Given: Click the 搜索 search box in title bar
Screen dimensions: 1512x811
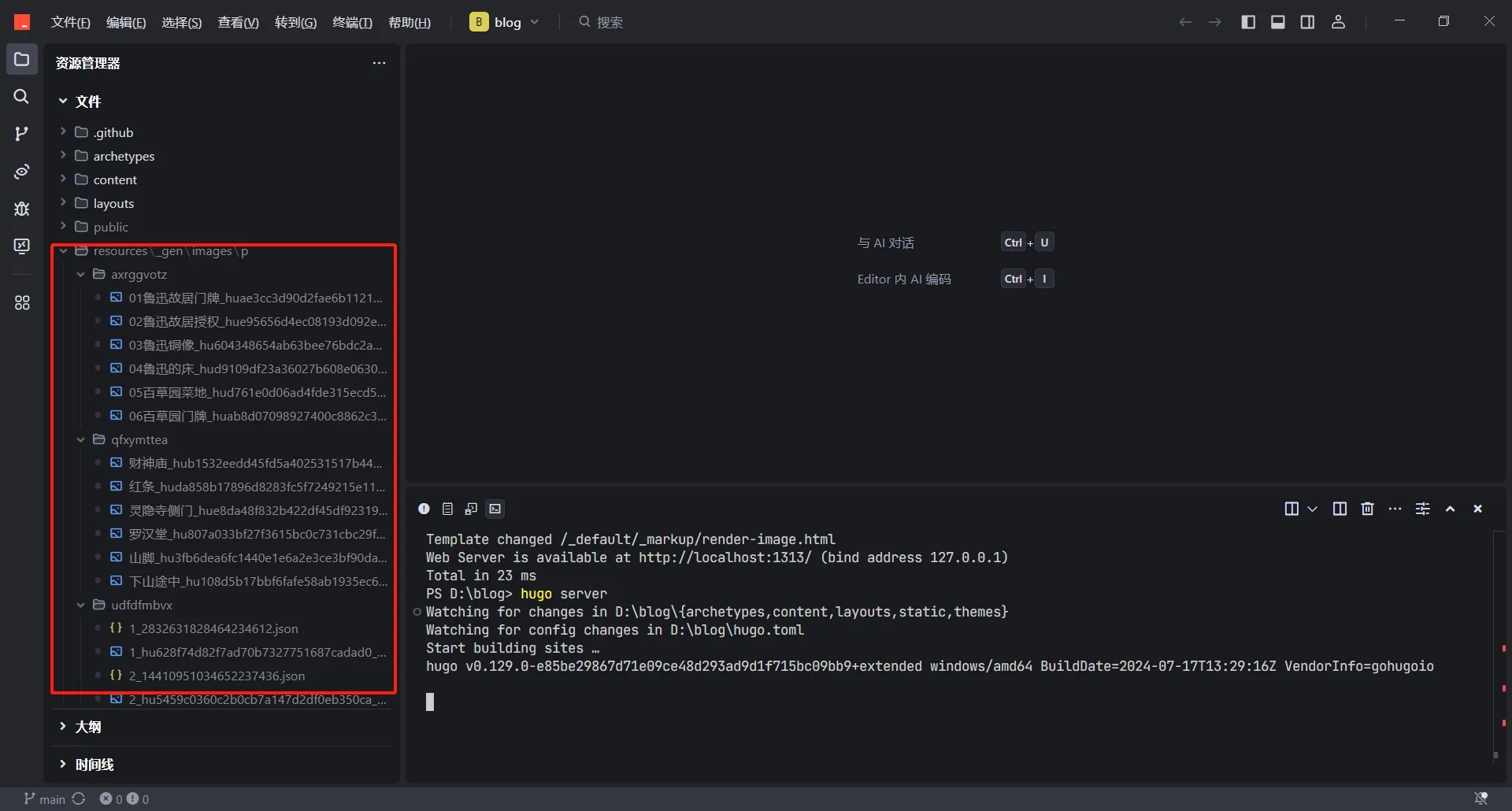Looking at the screenshot, I should 602,22.
